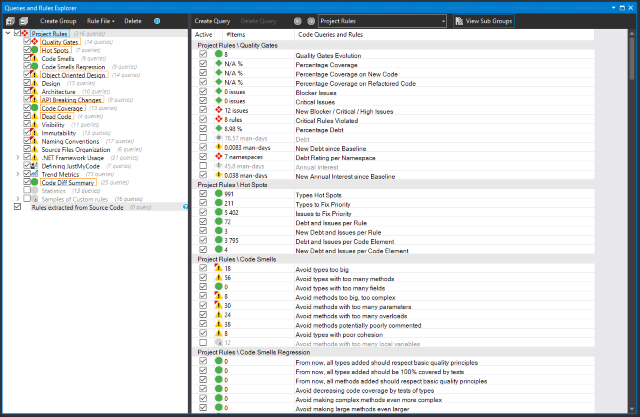Click the Defining JustMyCode icon
The height and width of the screenshot is (417, 640).
click(35, 166)
